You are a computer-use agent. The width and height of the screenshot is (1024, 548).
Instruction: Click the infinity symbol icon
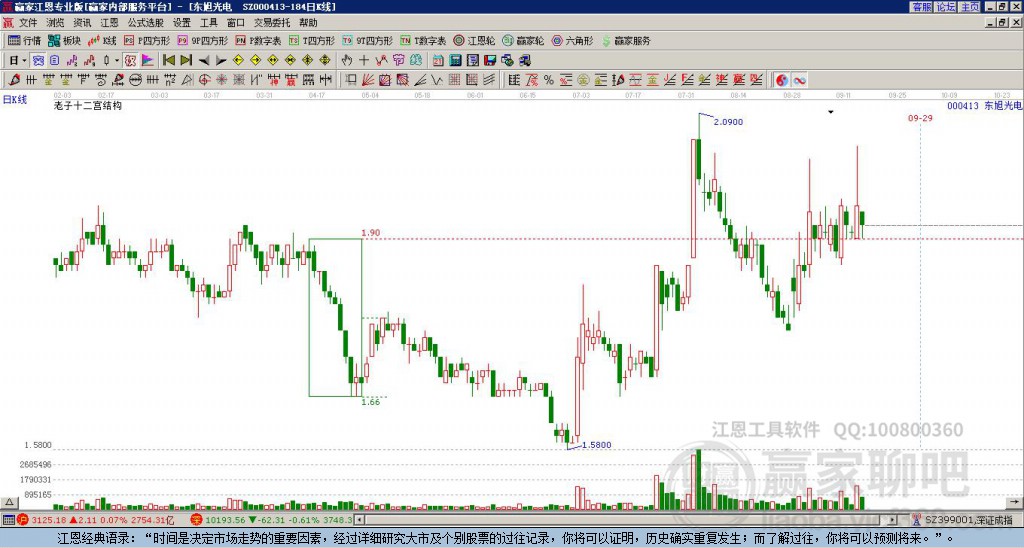(799, 80)
